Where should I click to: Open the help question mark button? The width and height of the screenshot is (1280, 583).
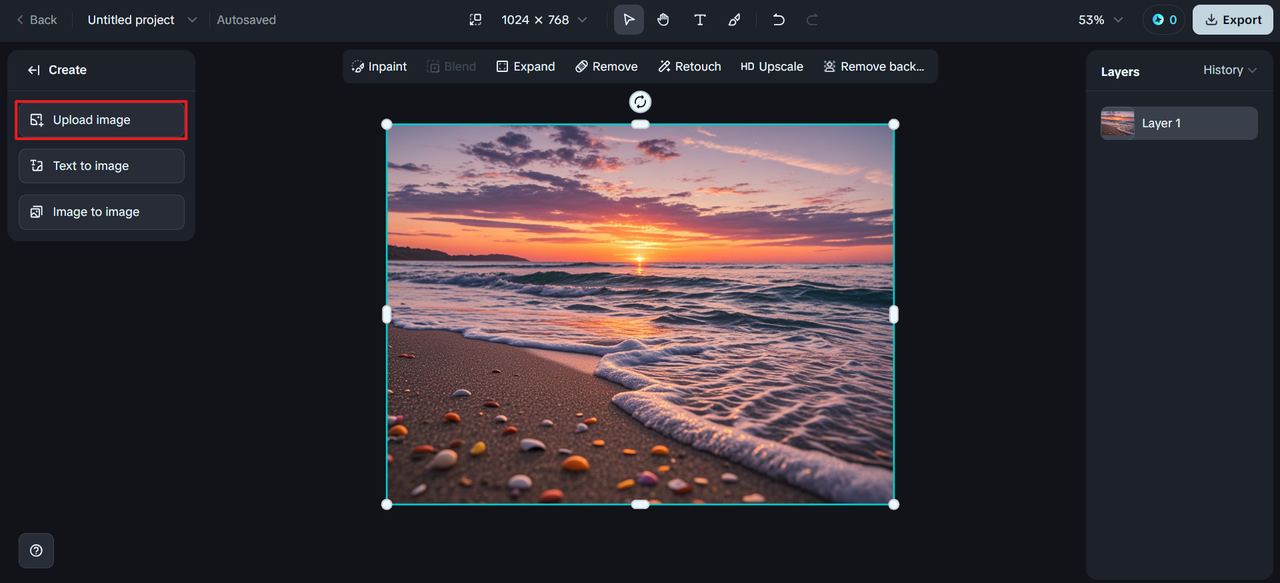click(36, 550)
